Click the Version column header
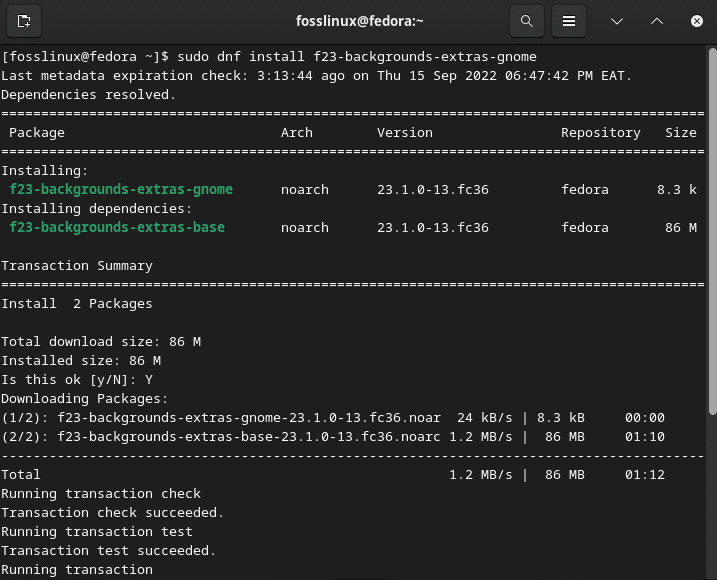The width and height of the screenshot is (717, 580). click(x=405, y=133)
